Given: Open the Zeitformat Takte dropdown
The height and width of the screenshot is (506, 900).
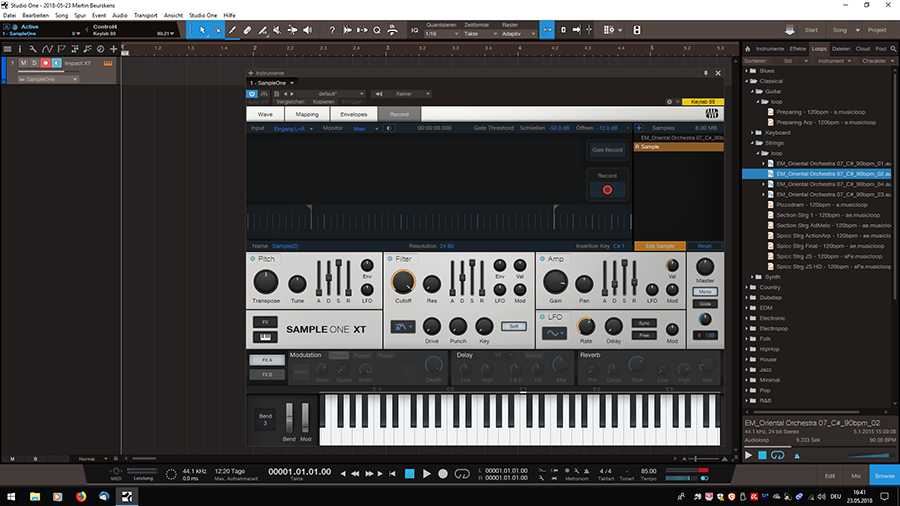Looking at the screenshot, I should (480, 34).
